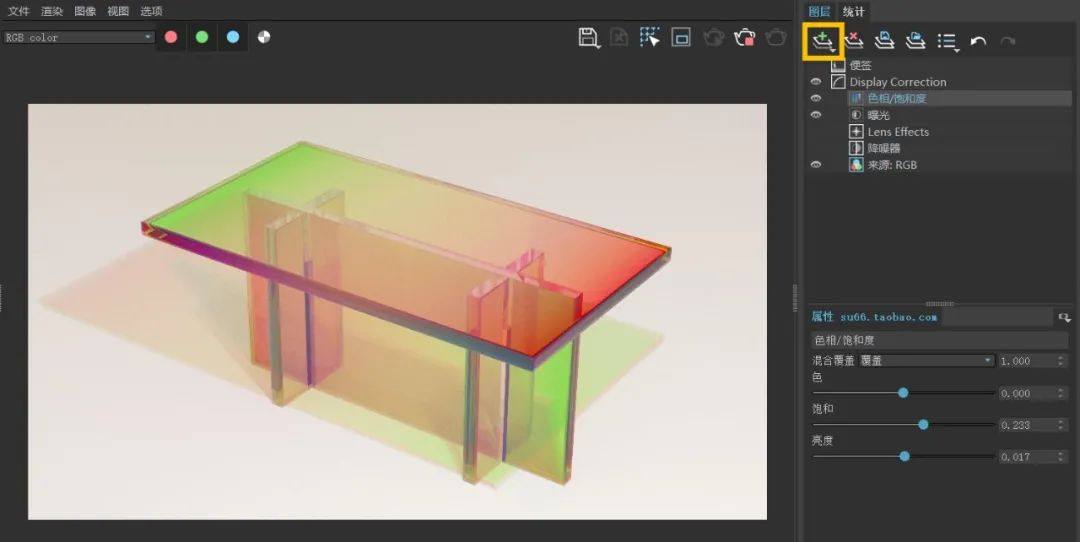Click the load layer preset folder icon
Image resolution: width=1080 pixels, height=542 pixels.
pyautogui.click(x=915, y=41)
